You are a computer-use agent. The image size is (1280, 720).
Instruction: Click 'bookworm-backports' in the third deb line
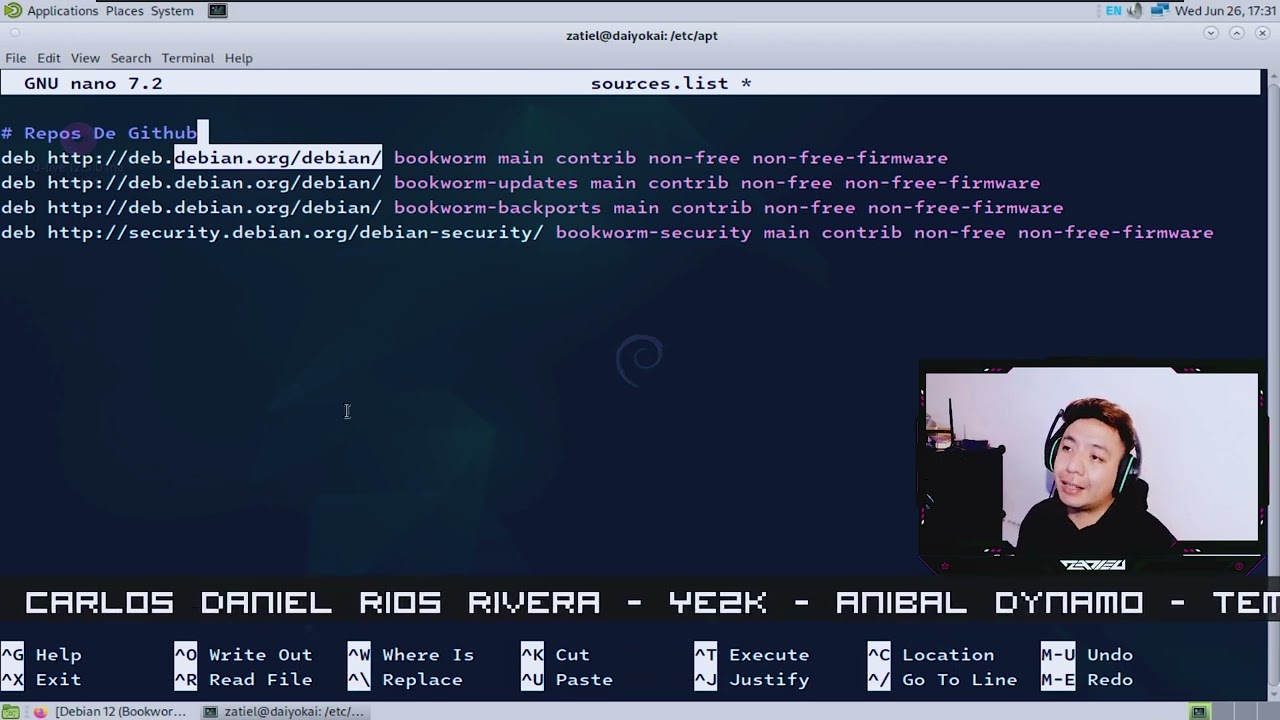[497, 208]
